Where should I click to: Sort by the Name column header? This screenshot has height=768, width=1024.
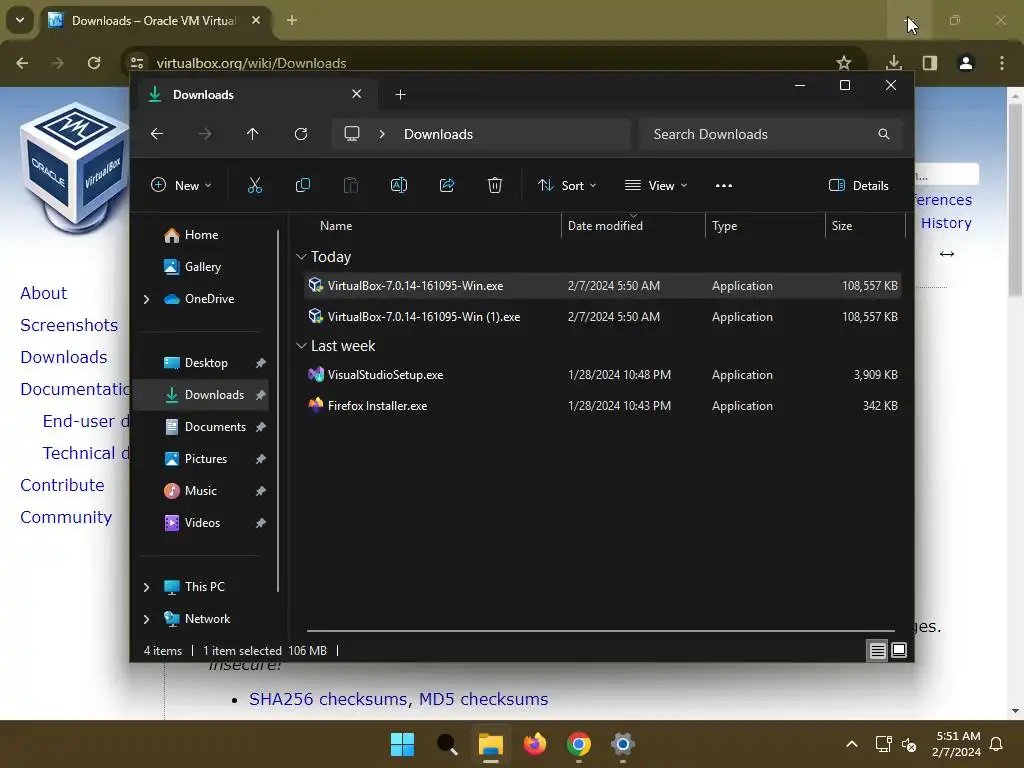(336, 225)
